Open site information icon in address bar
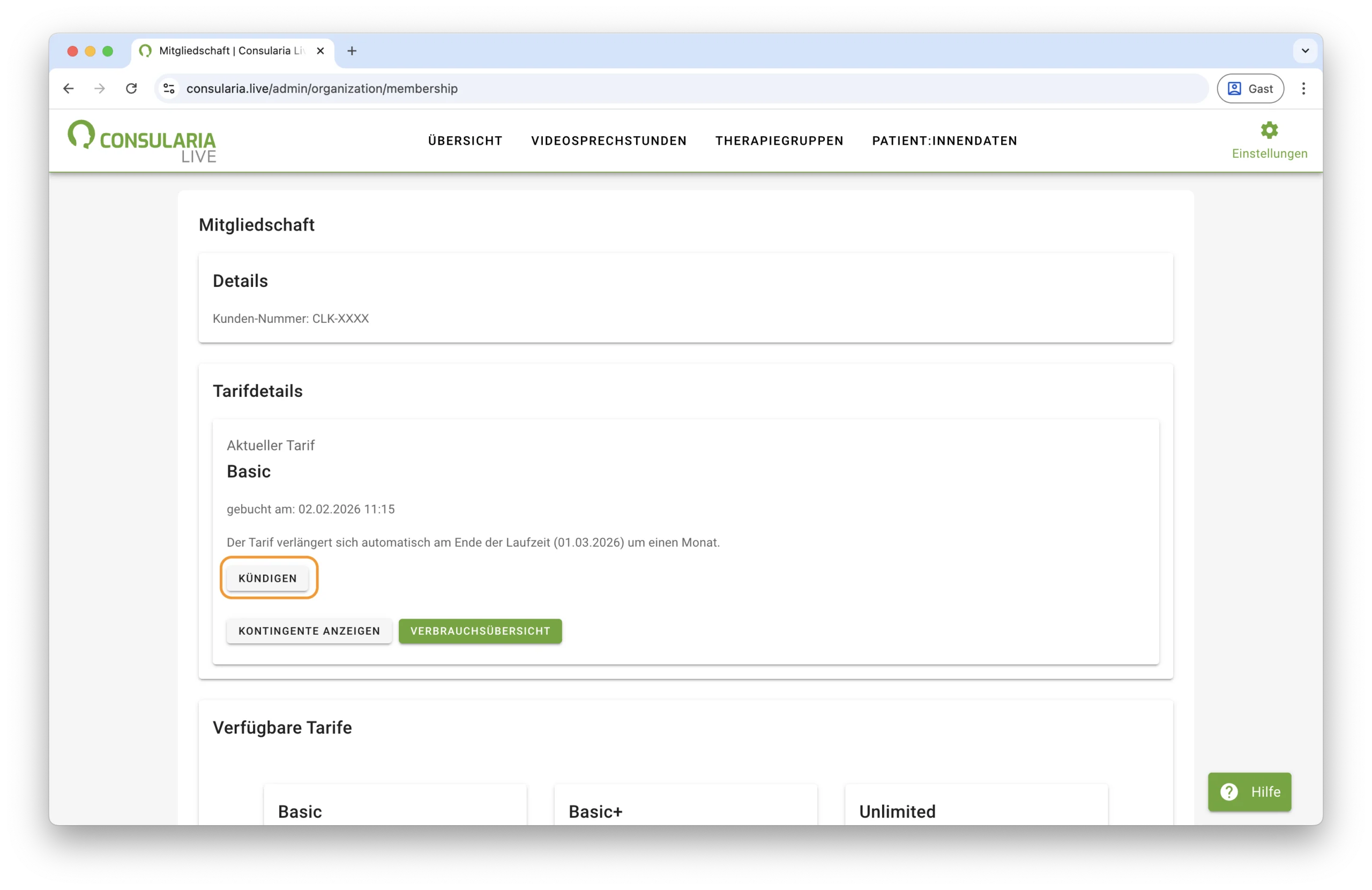Screen dimensions: 1372x890 click(x=169, y=88)
